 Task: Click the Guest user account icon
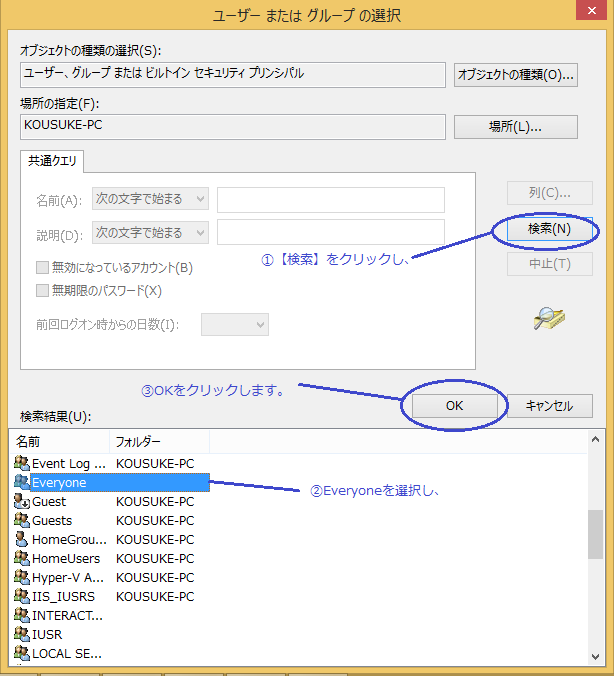(x=22, y=501)
